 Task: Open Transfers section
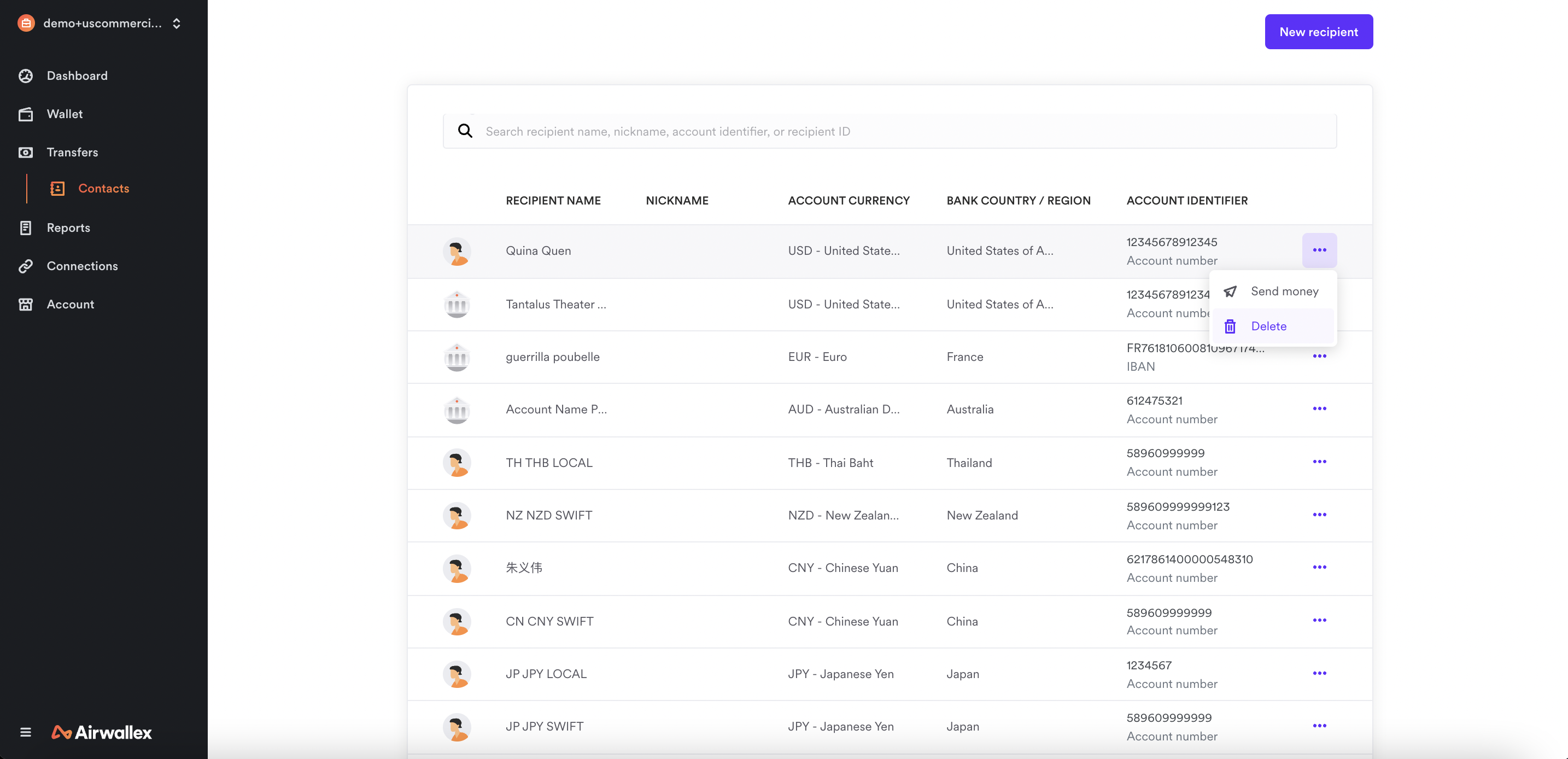[72, 152]
